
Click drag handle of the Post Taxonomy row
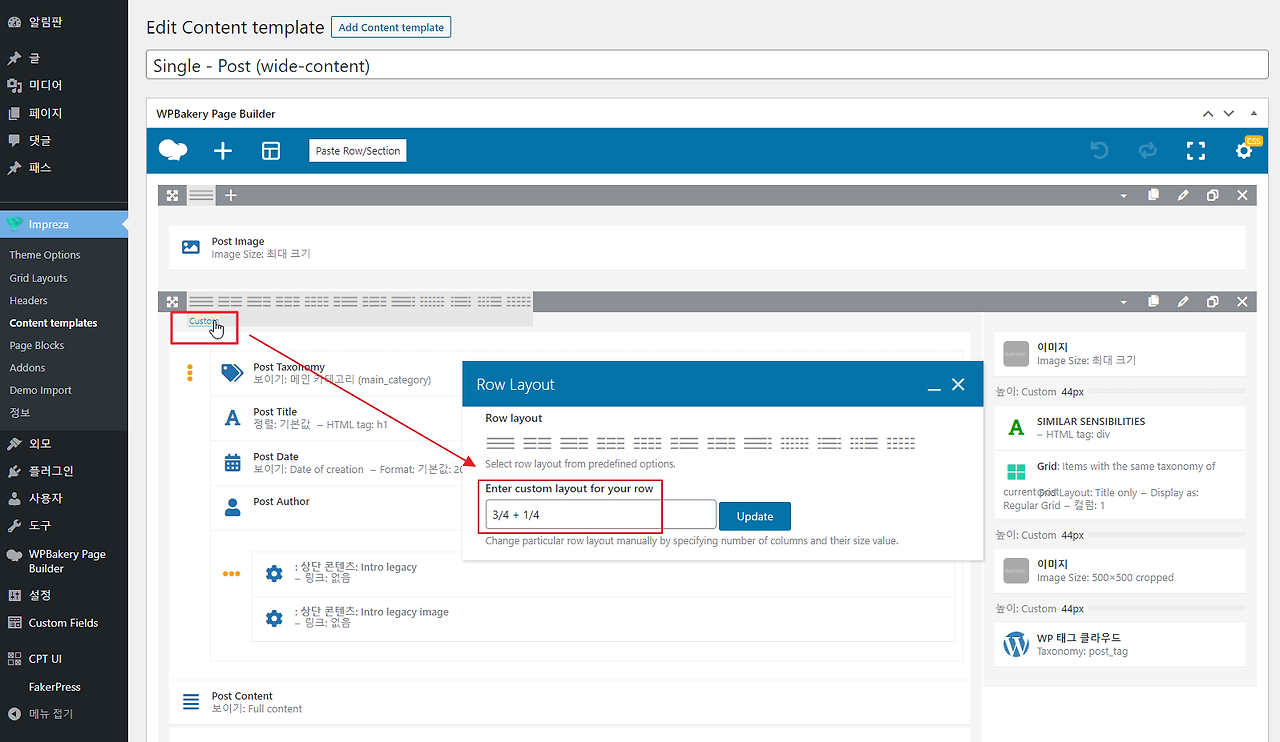tap(173, 301)
